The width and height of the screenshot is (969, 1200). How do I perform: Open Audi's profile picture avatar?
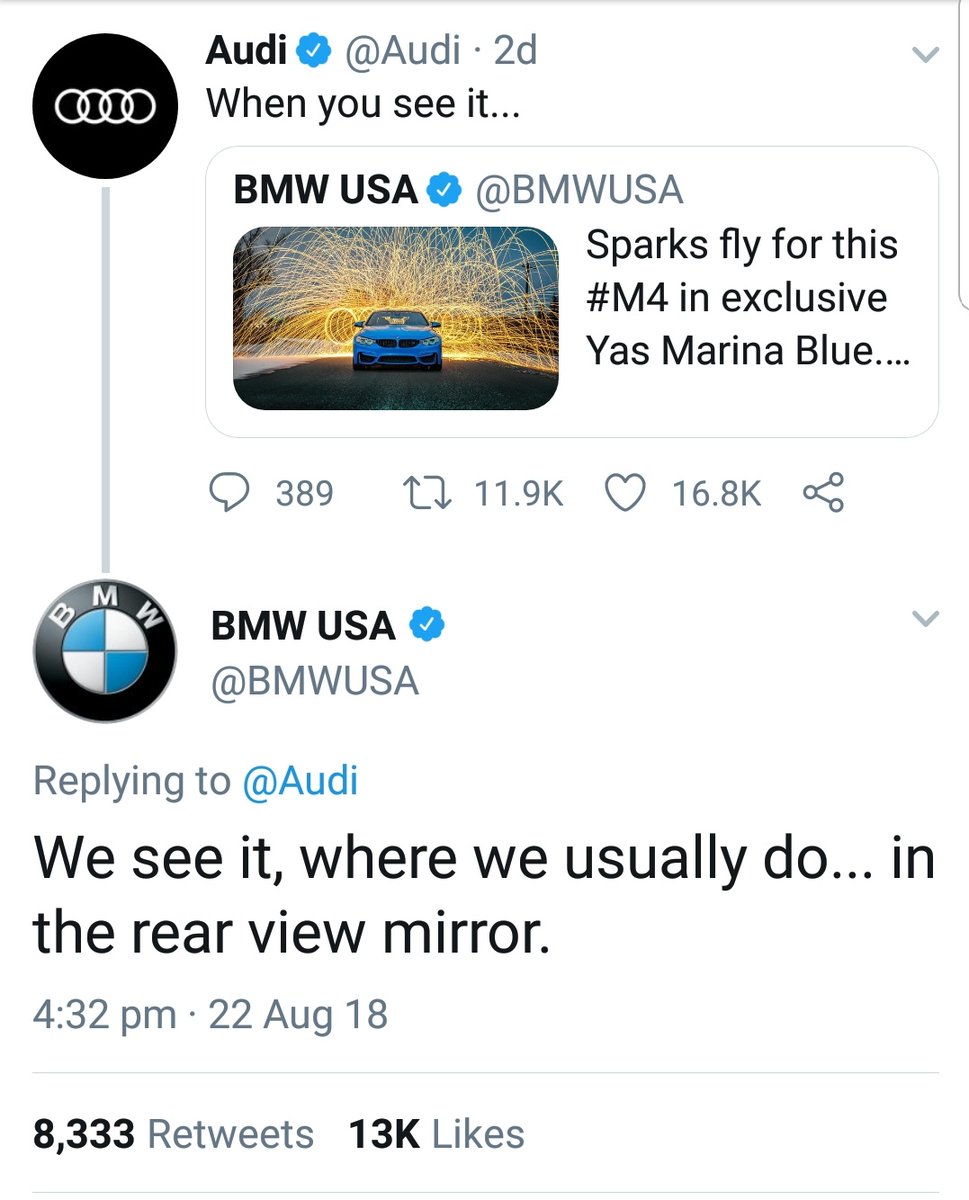pos(104,107)
